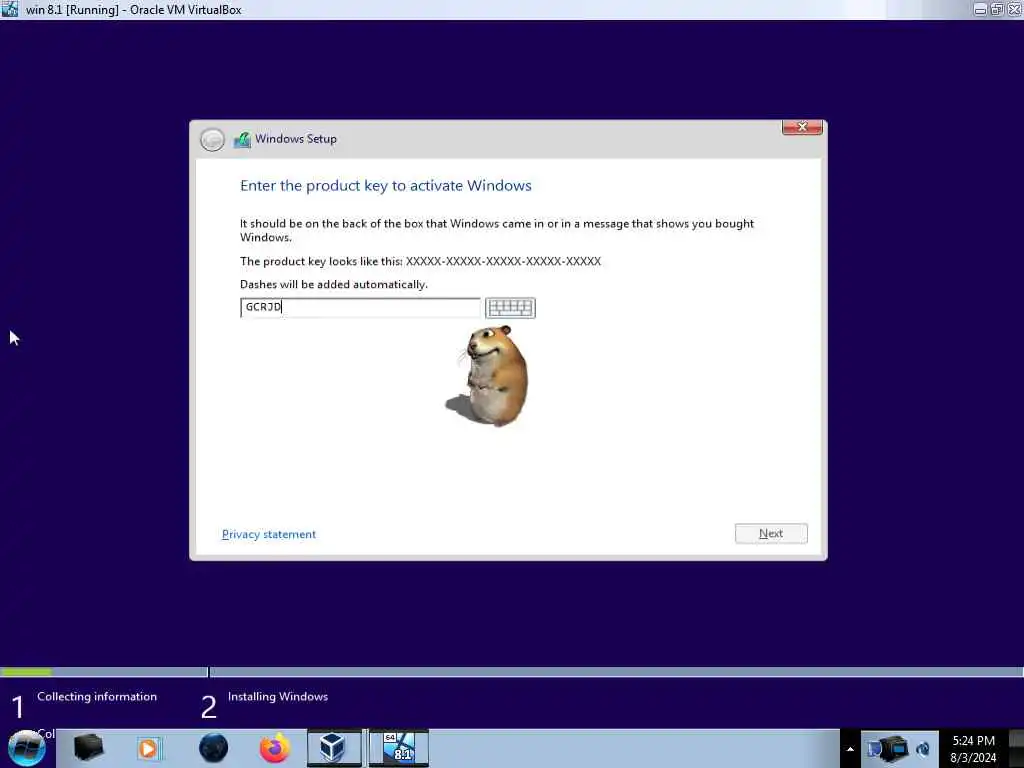Click the setup progress bar
The image size is (1024, 768).
click(x=512, y=672)
